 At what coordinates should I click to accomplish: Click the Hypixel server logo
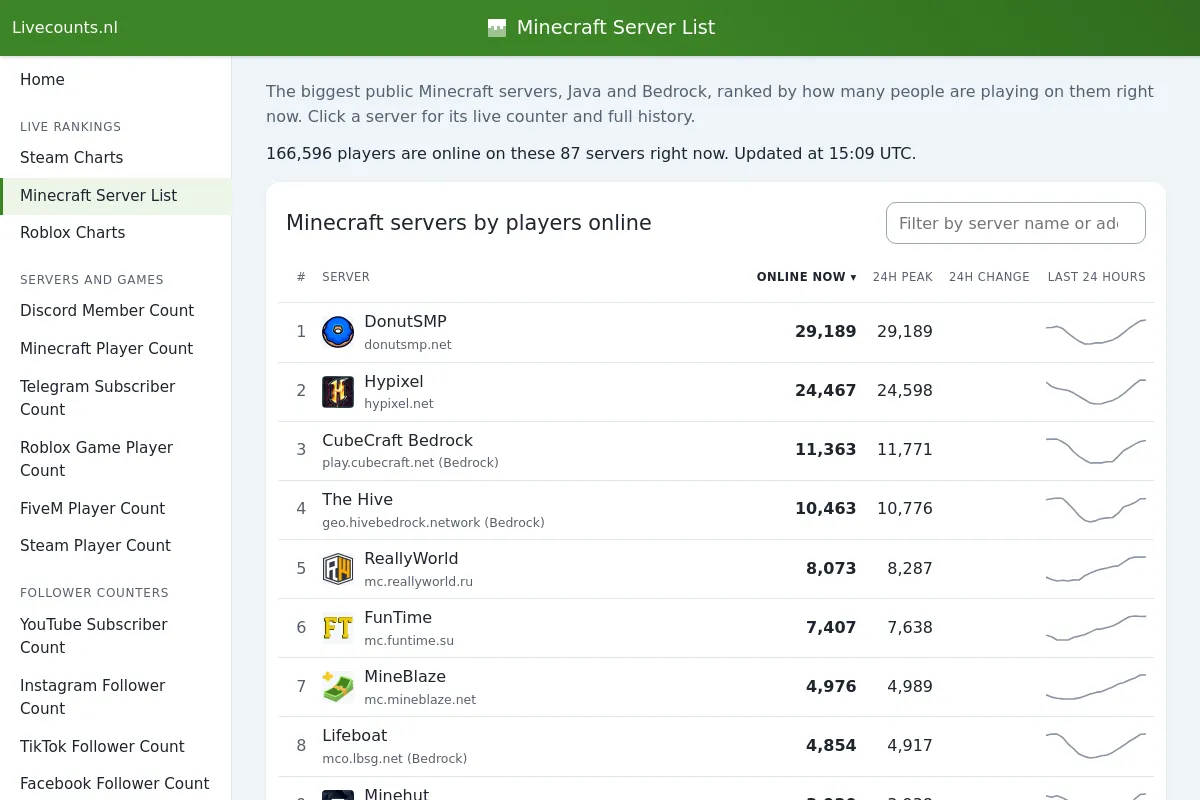[338, 391]
